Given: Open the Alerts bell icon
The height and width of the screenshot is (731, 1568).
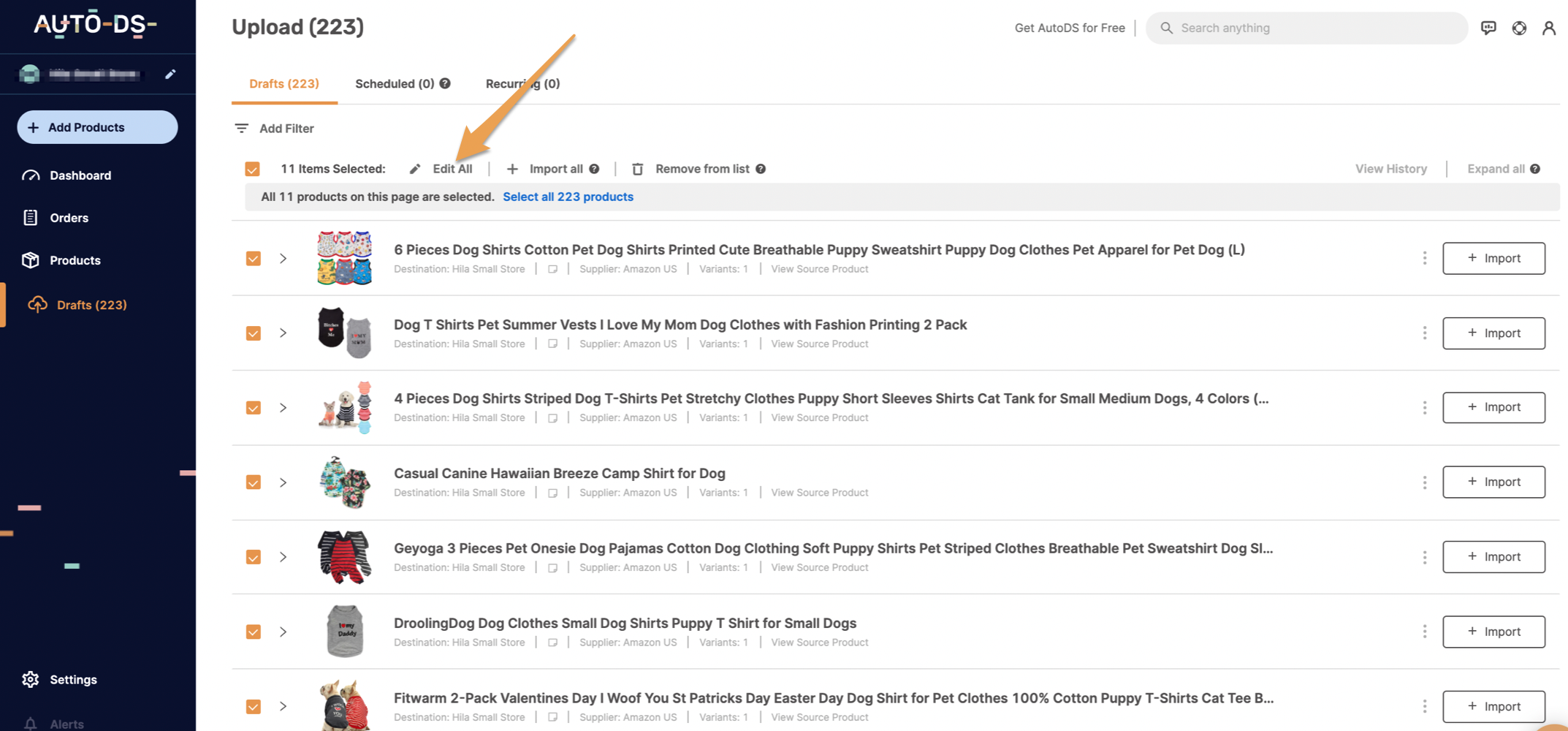Looking at the screenshot, I should (31, 724).
